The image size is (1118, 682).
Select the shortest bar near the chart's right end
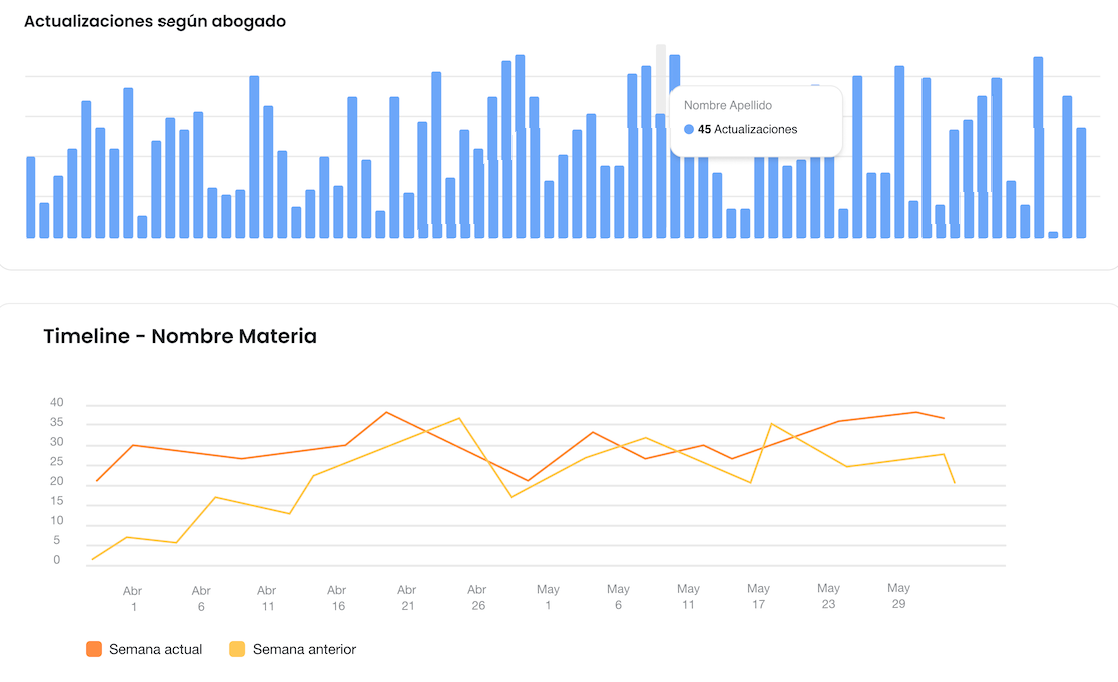tap(1053, 233)
